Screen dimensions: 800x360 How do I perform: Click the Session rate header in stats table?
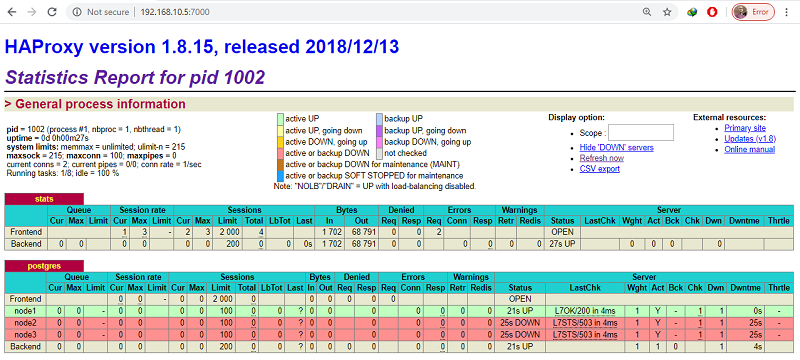pyautogui.click(x=141, y=210)
